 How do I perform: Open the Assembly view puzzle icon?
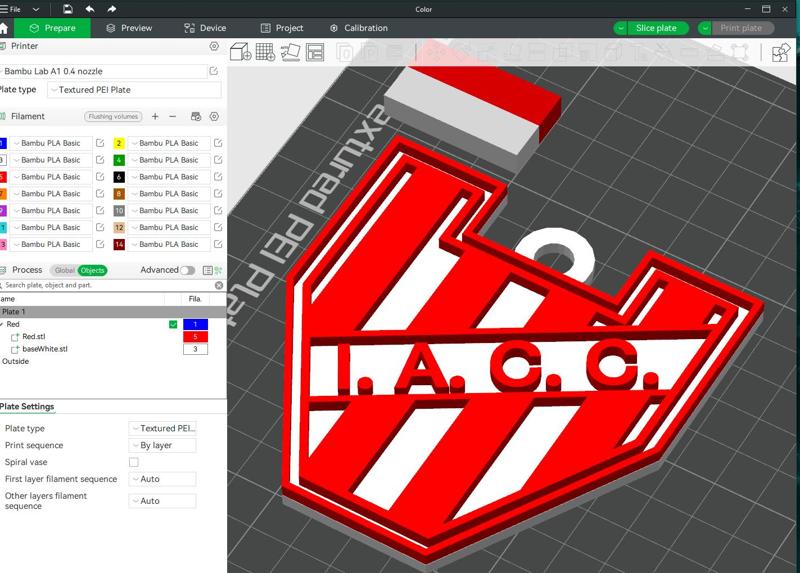click(x=781, y=52)
